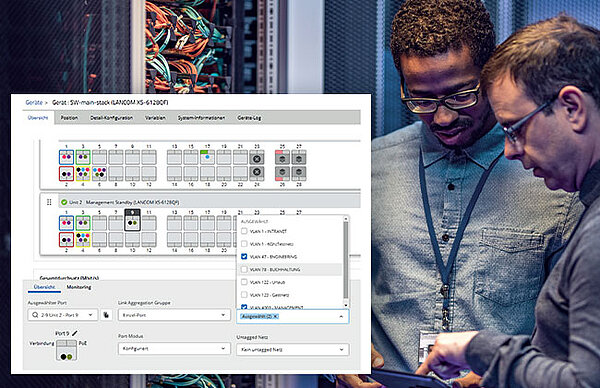This screenshot has width=600, height=388.
Task: Select port 17 with the green indicator
Action: tap(207, 157)
